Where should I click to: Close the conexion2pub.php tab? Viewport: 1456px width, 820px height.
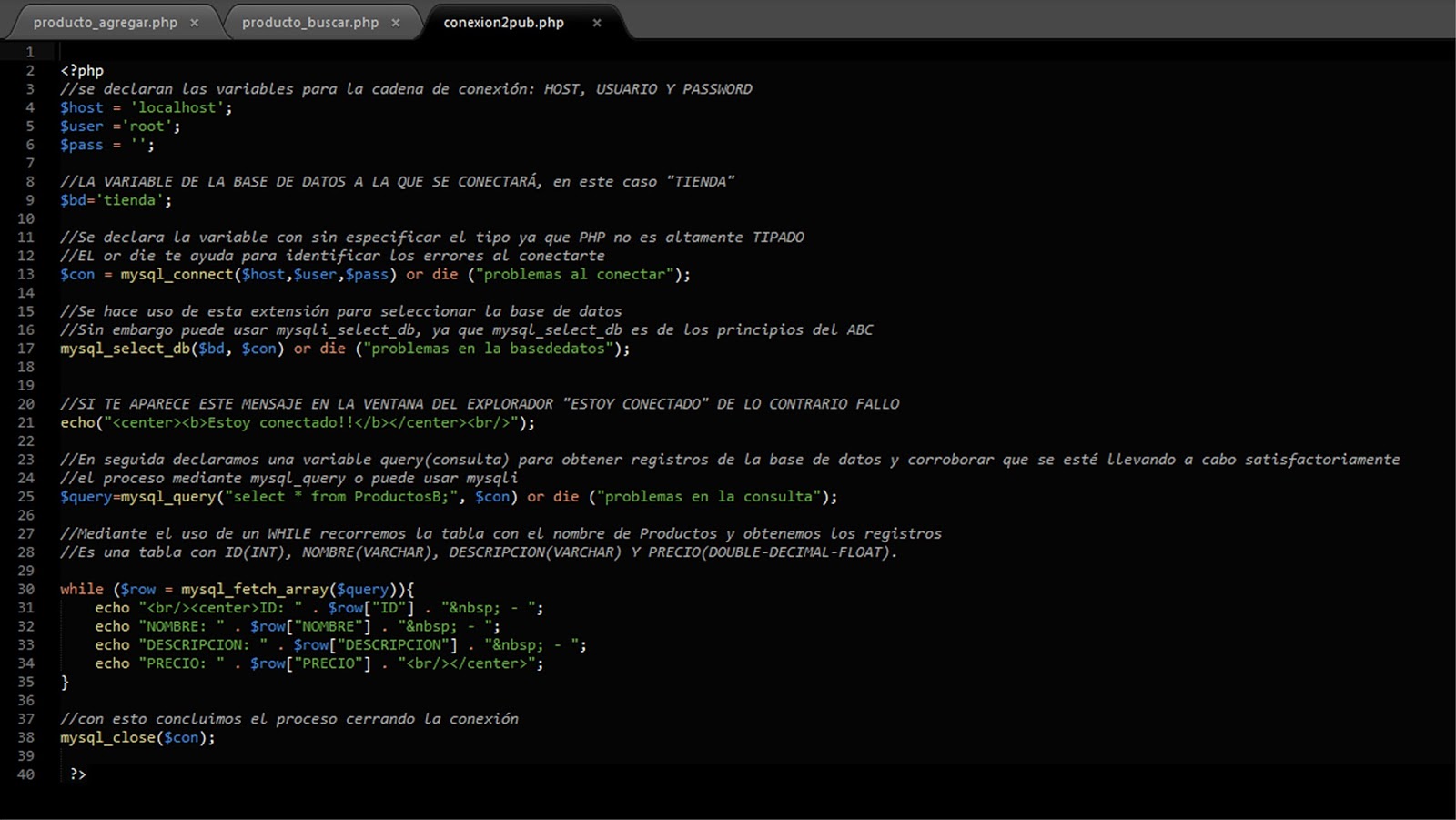pyautogui.click(x=596, y=23)
